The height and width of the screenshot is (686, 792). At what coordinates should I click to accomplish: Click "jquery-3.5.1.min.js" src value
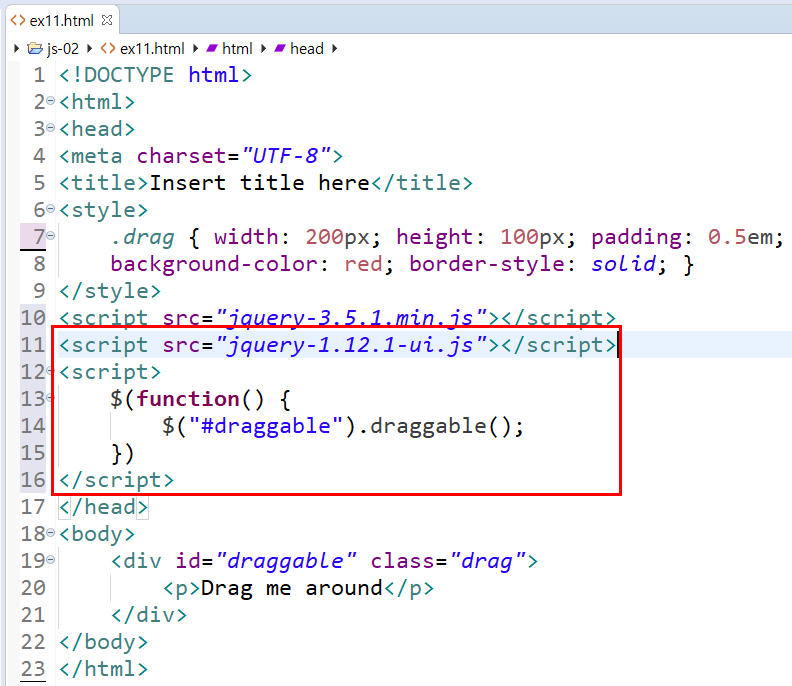(x=351, y=318)
